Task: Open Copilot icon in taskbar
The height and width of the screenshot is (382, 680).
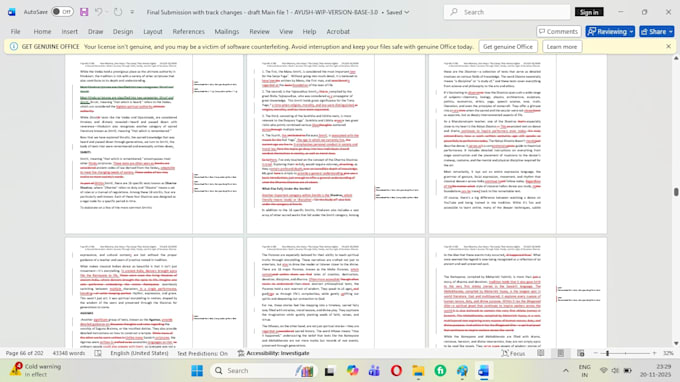Action: (352, 371)
